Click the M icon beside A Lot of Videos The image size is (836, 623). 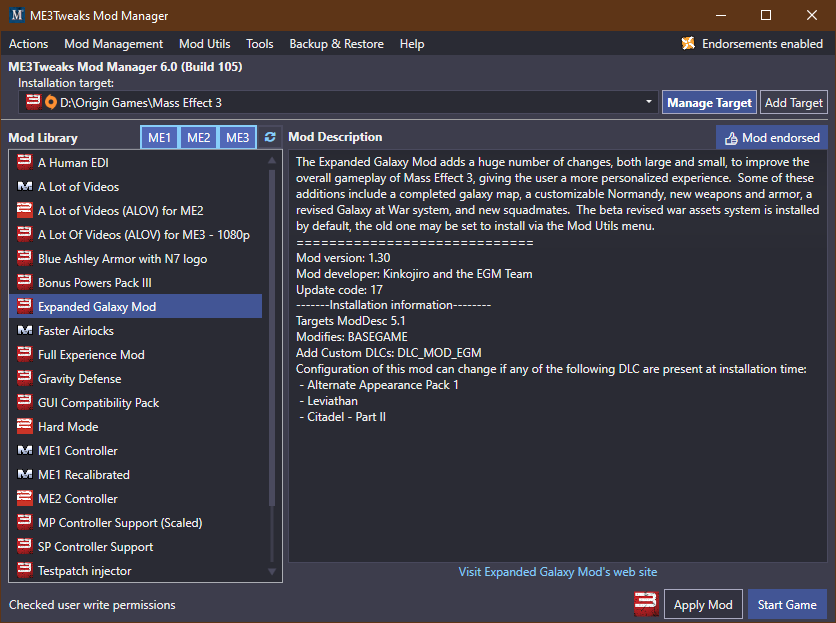25,186
